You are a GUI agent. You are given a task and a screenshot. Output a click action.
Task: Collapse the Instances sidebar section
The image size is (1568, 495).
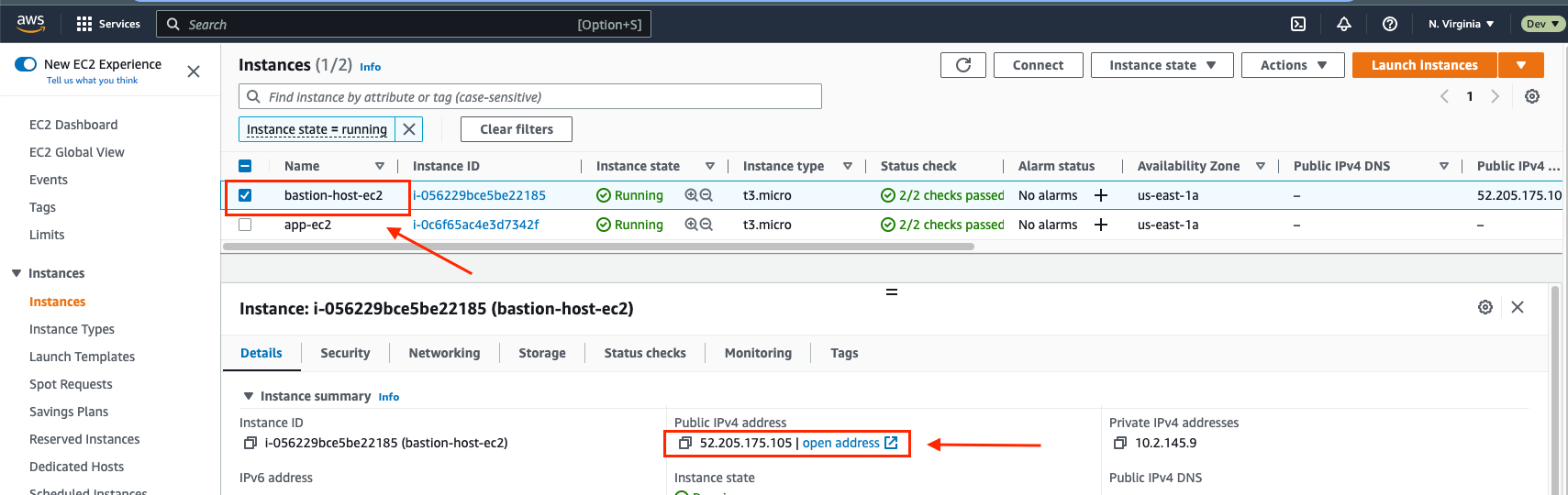coord(17,273)
